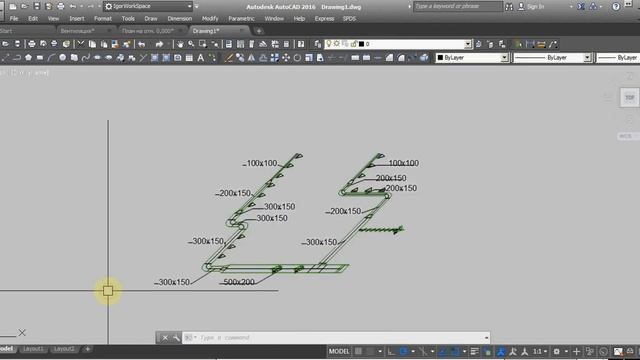Image resolution: width=640 pixels, height=360 pixels.
Task: Select the Fillet modify tool
Action: [x=401, y=58]
